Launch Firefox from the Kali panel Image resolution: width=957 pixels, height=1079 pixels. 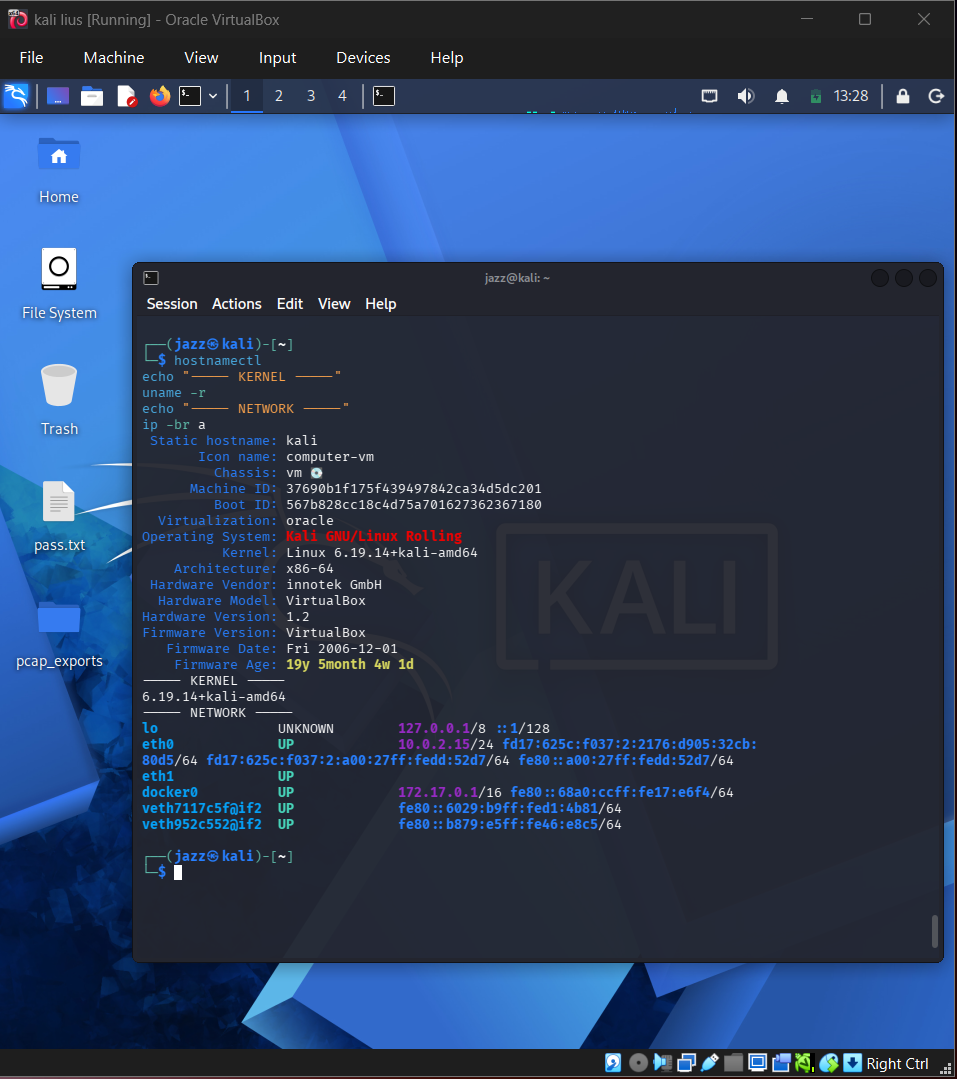(160, 96)
